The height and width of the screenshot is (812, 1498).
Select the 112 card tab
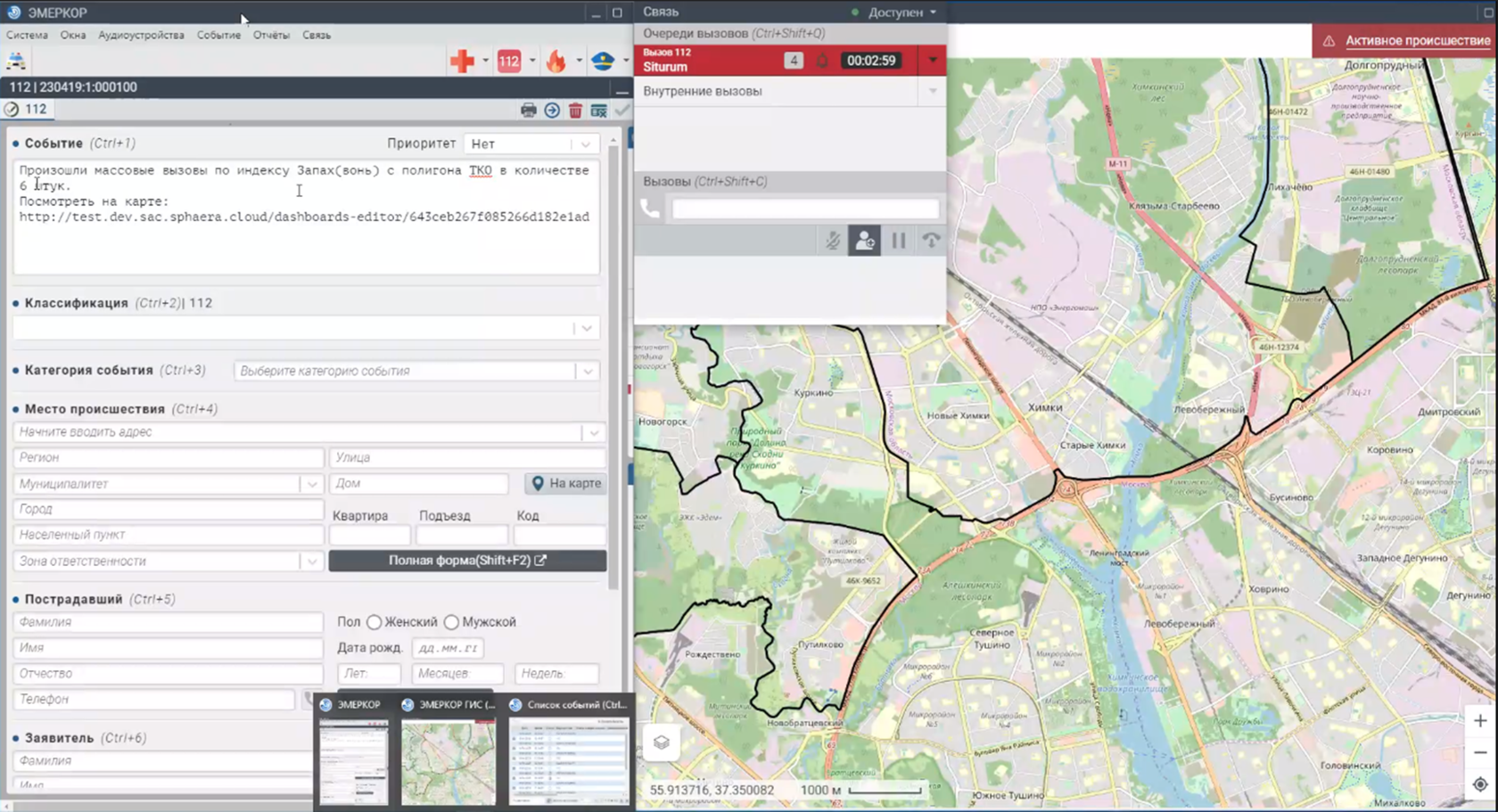[27, 109]
